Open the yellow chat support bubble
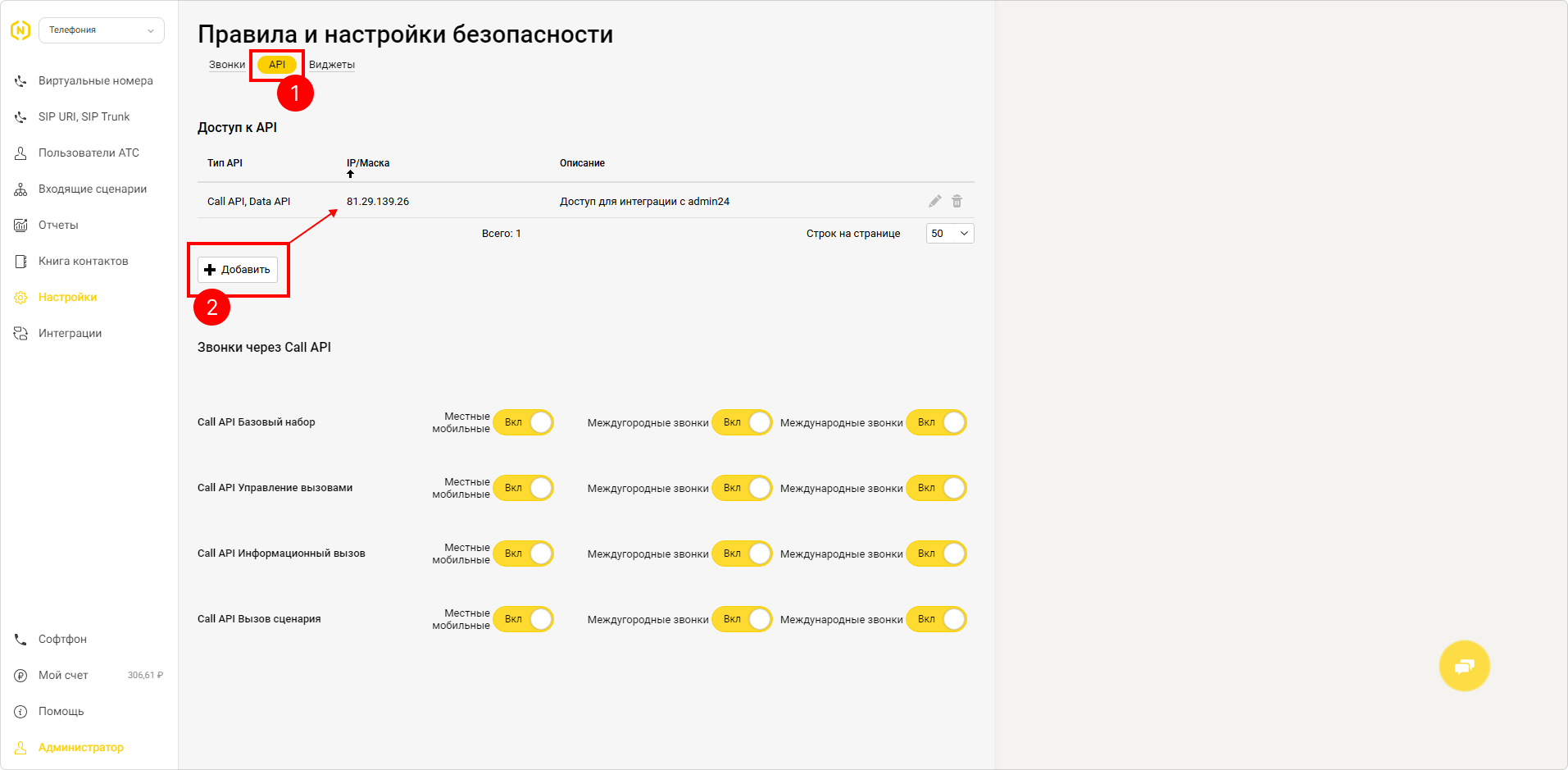This screenshot has width=1568, height=770. coord(1464,666)
